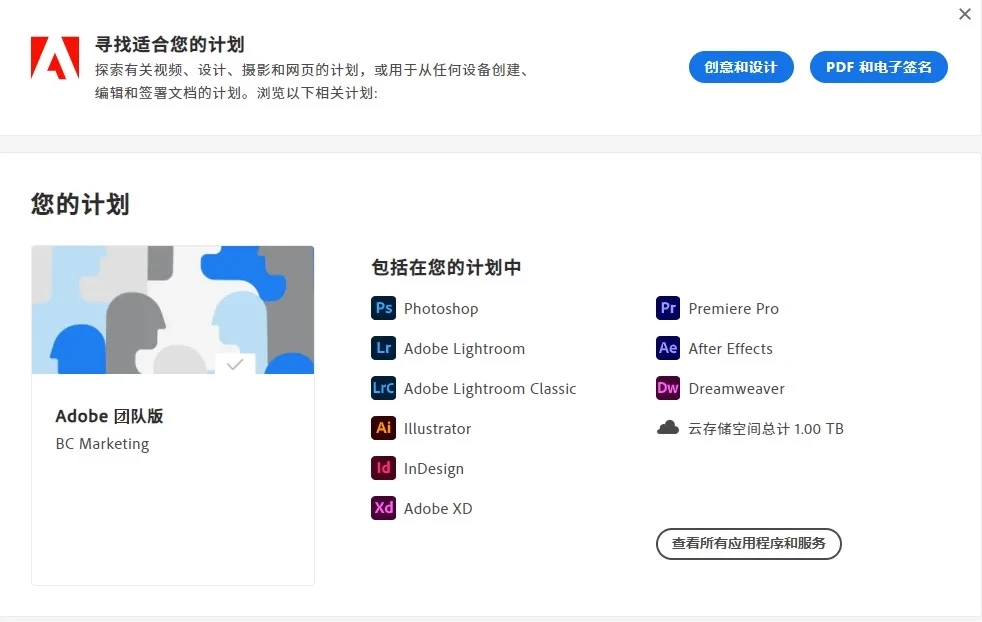Close the plan panel with X
This screenshot has height=622, width=982.
coord(964,14)
